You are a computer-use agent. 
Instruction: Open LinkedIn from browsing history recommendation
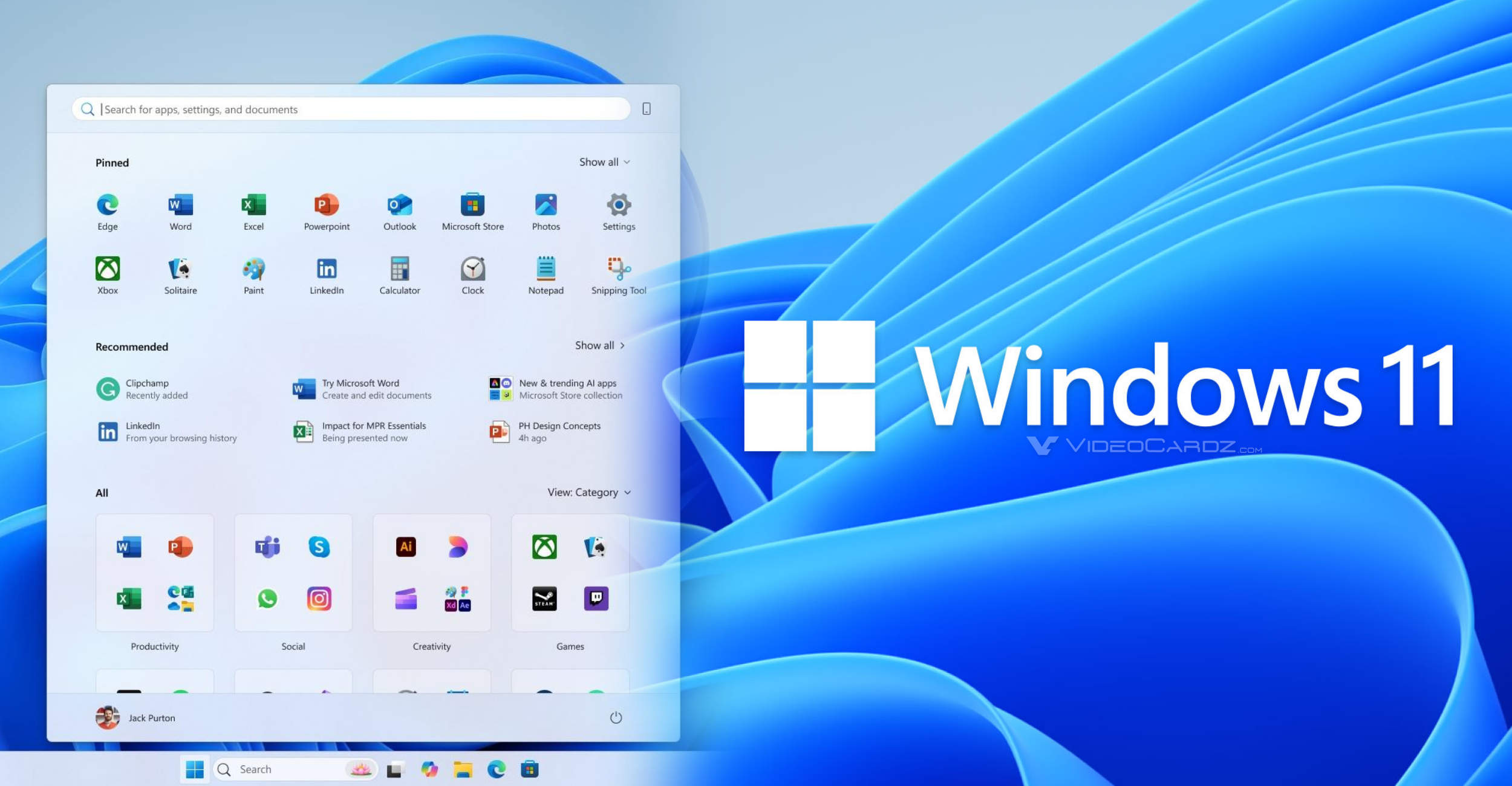point(167,432)
